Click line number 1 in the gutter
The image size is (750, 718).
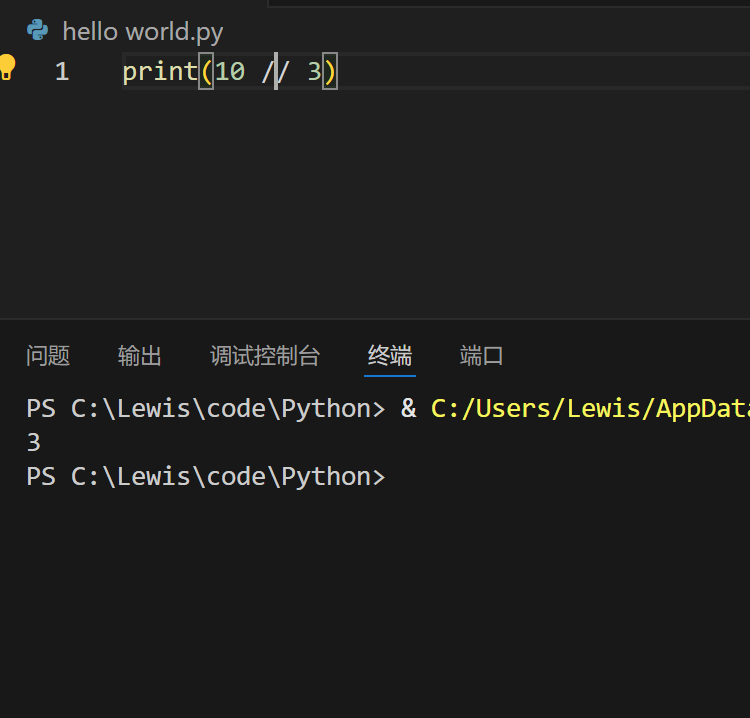tap(62, 72)
